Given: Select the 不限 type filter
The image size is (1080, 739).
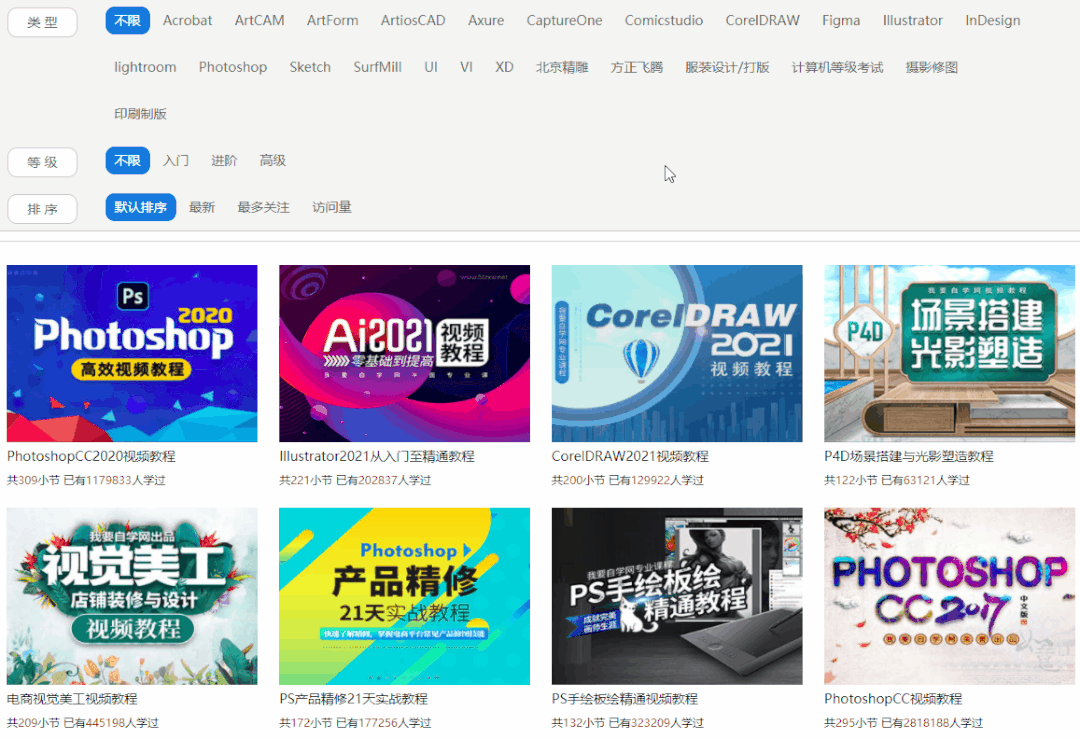Looking at the screenshot, I should [127, 21].
